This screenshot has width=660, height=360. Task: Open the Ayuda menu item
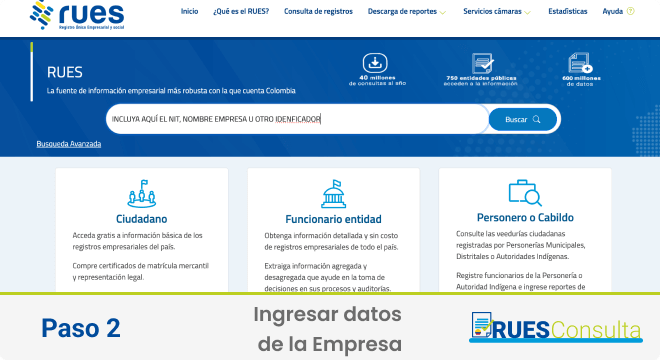pos(612,11)
